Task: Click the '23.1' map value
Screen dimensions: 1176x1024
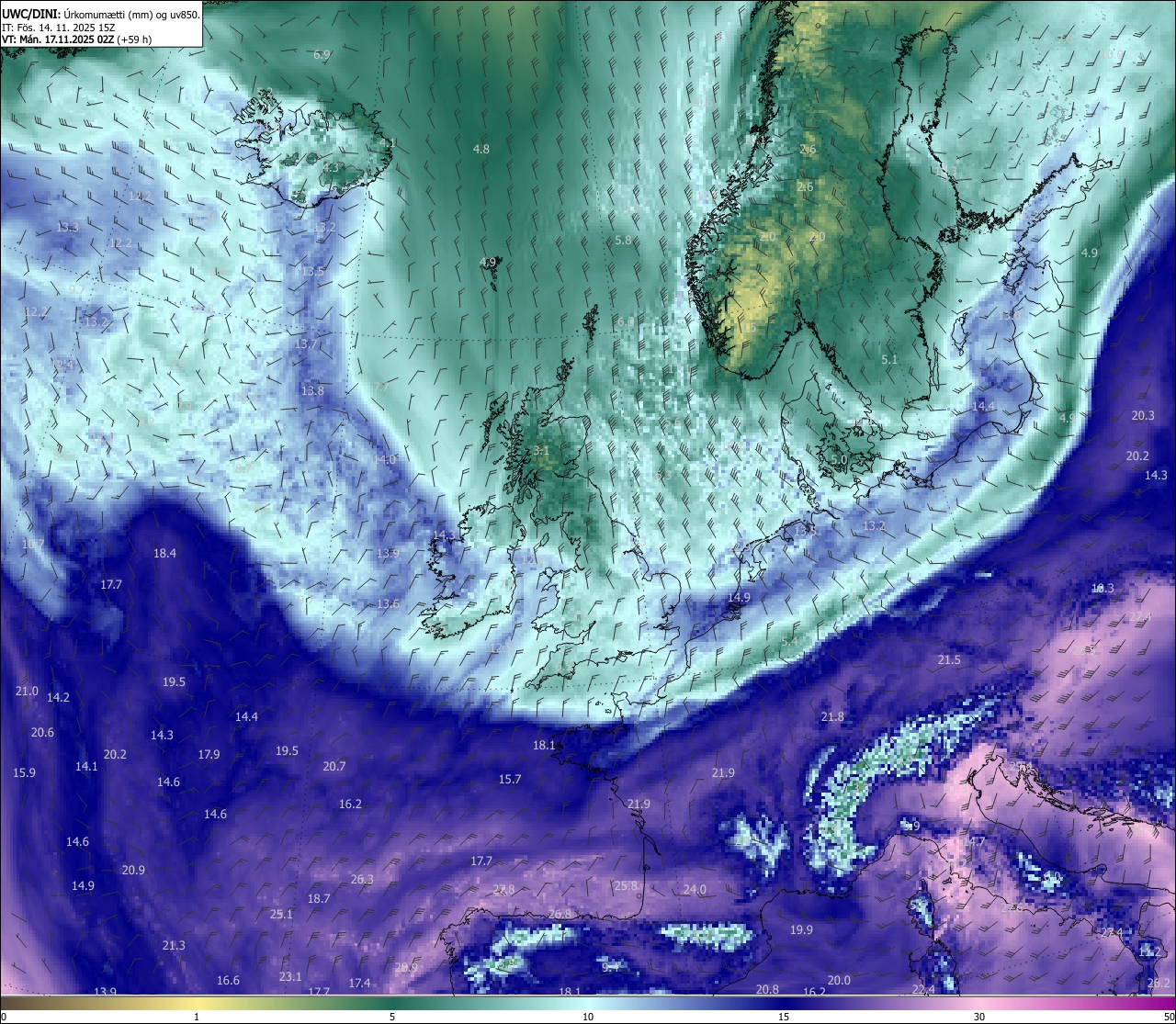Action: (x=290, y=977)
